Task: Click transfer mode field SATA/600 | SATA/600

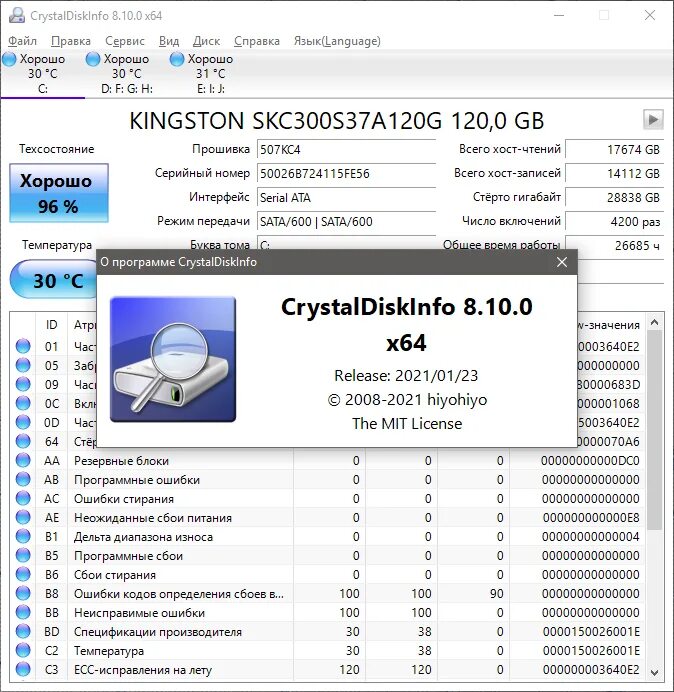Action: click(346, 221)
